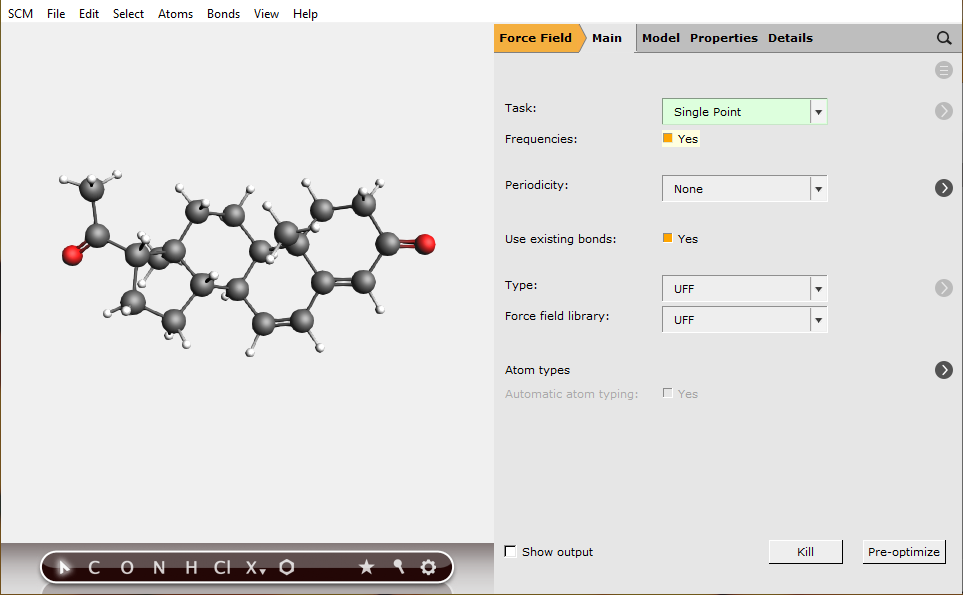
Task: Activate the benzene ring structure tool
Action: tap(287, 567)
